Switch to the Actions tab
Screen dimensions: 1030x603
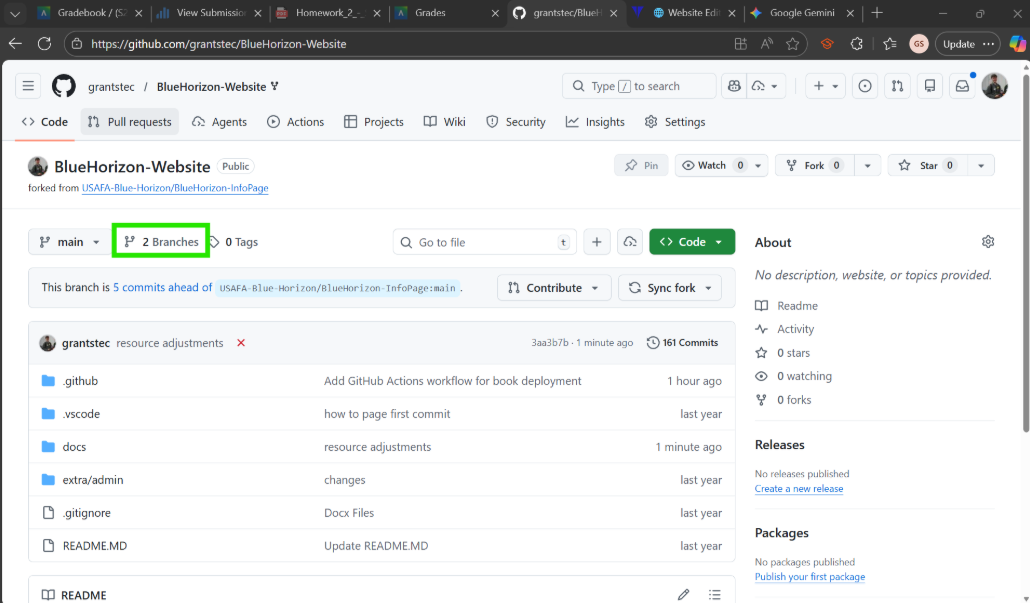296,122
